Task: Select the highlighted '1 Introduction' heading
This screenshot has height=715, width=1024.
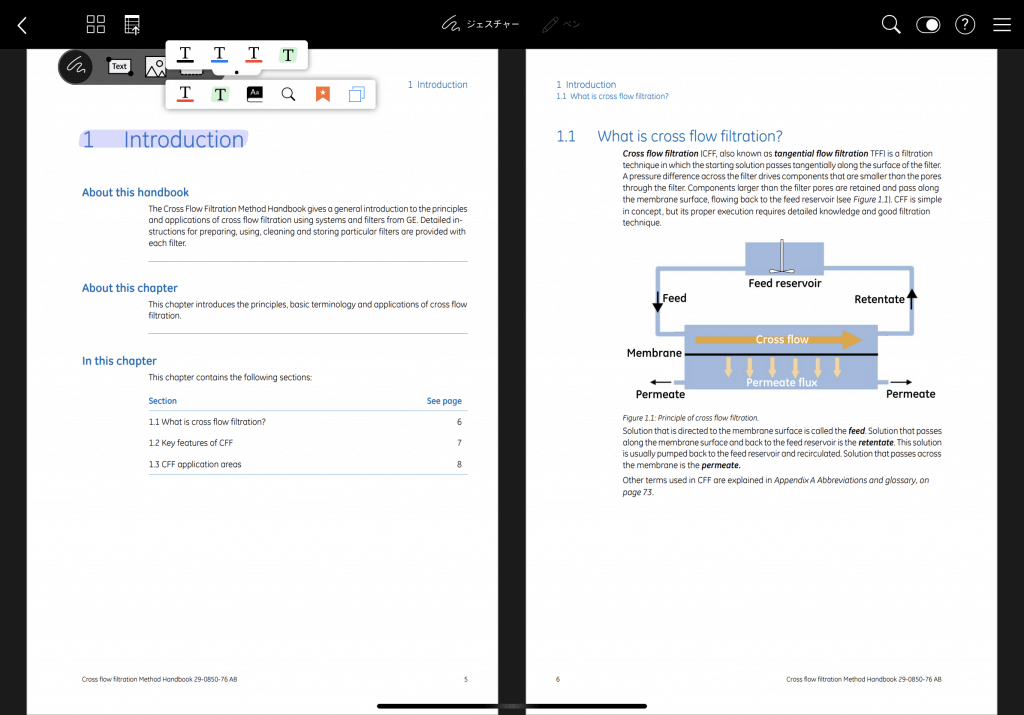Action: [x=163, y=139]
